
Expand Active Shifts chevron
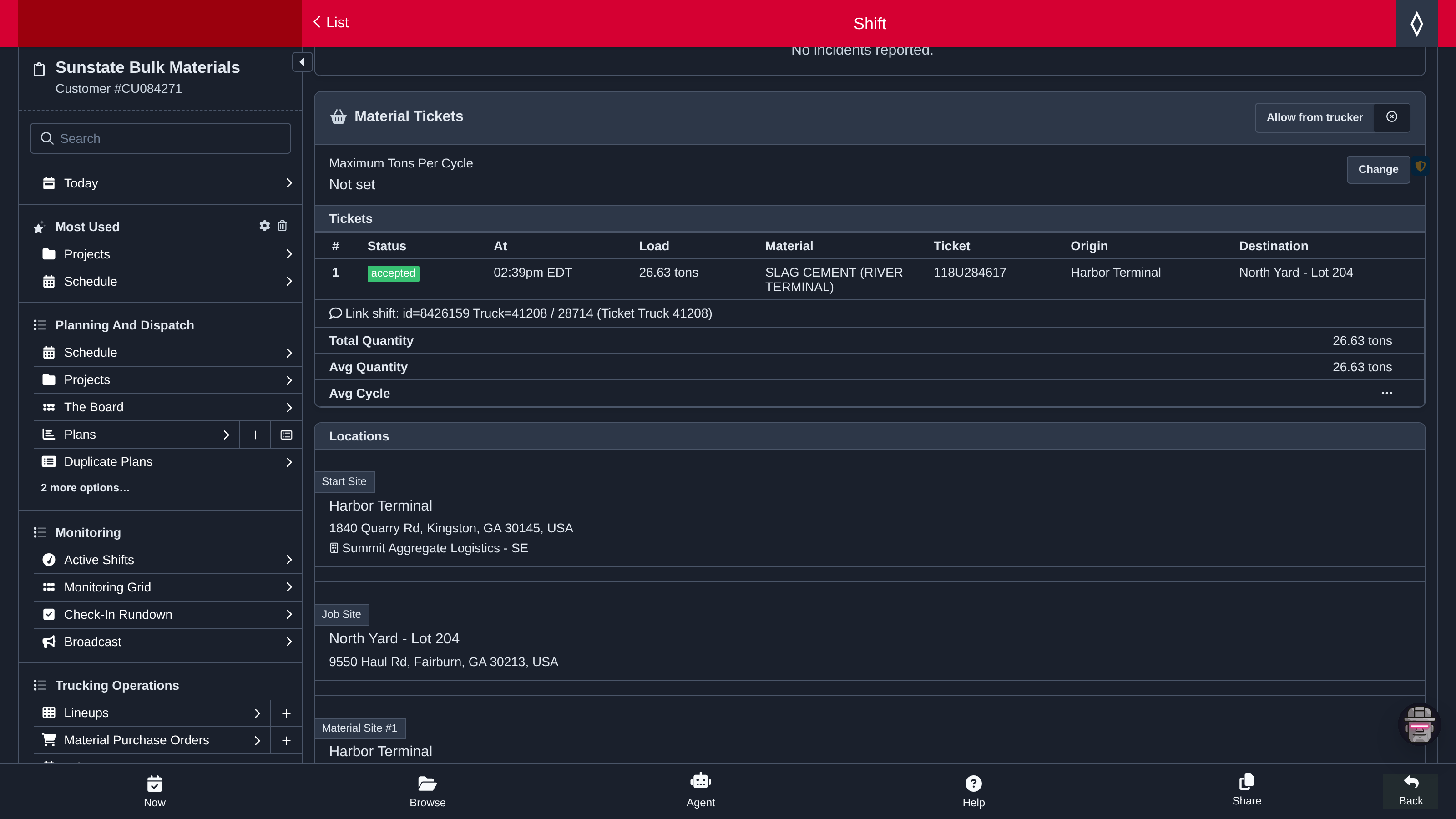(289, 560)
